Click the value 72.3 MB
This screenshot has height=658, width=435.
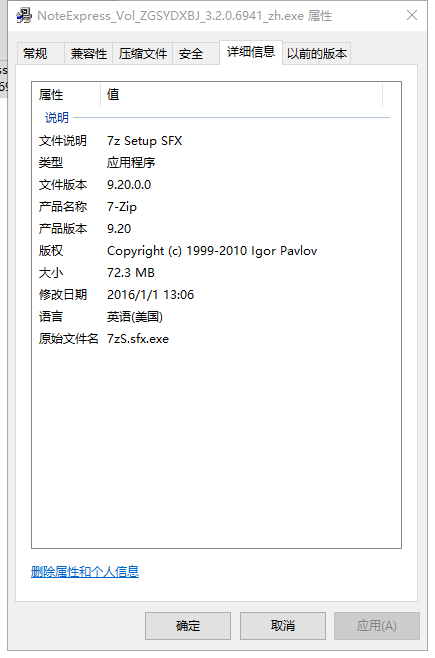pos(131,273)
